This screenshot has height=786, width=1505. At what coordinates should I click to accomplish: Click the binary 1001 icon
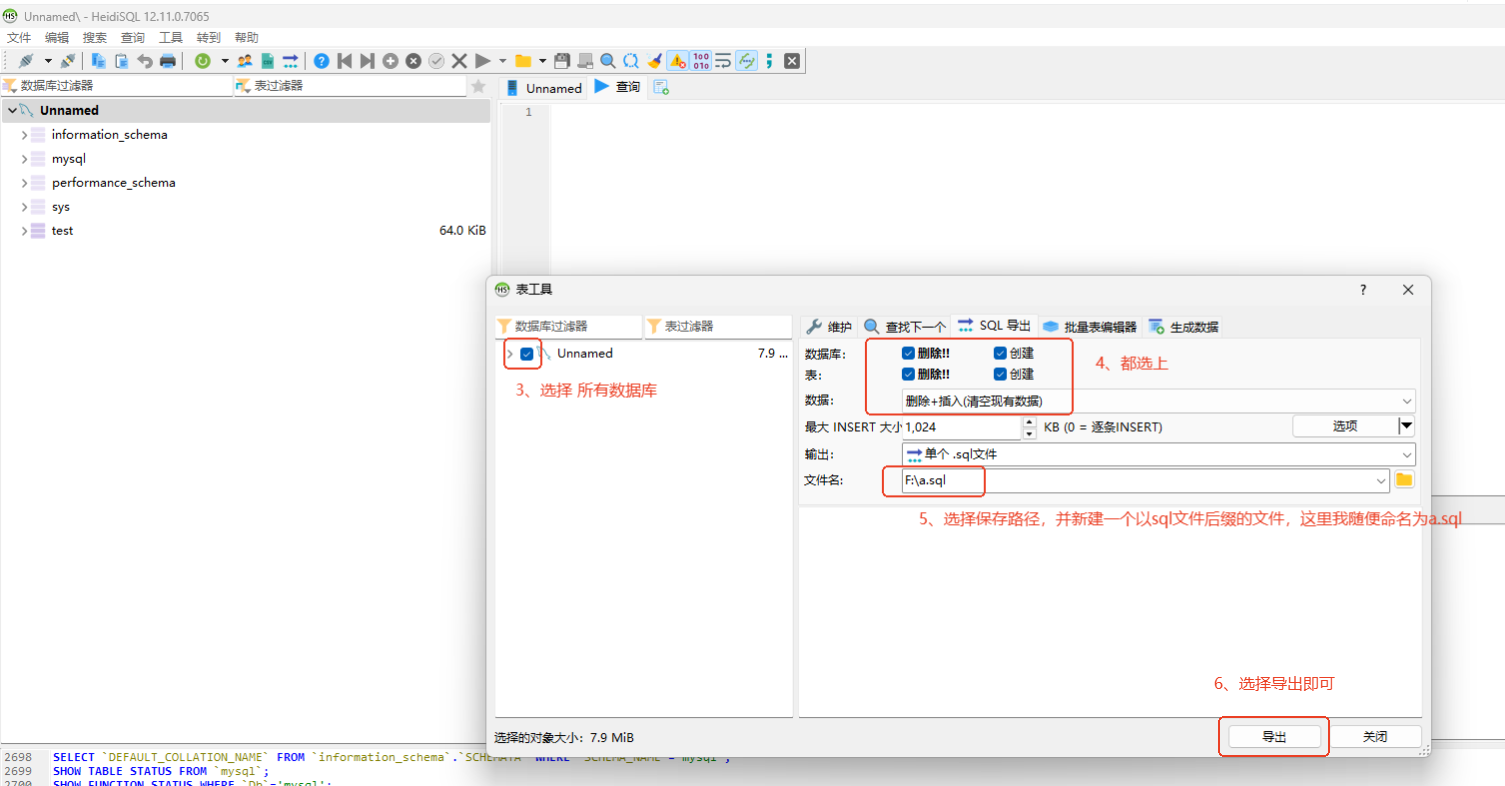pyautogui.click(x=701, y=61)
